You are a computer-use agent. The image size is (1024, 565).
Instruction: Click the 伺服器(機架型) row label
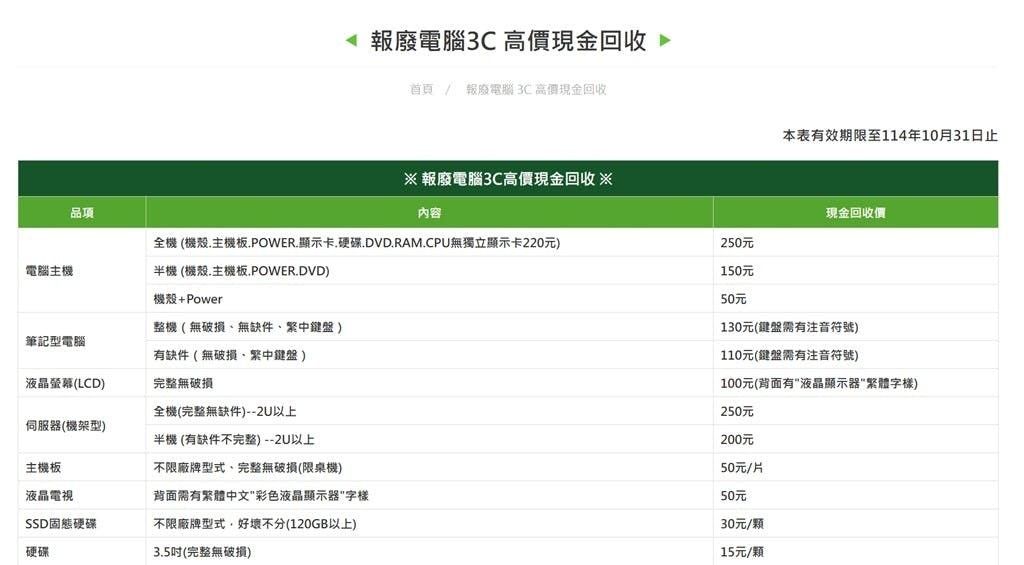click(66, 426)
